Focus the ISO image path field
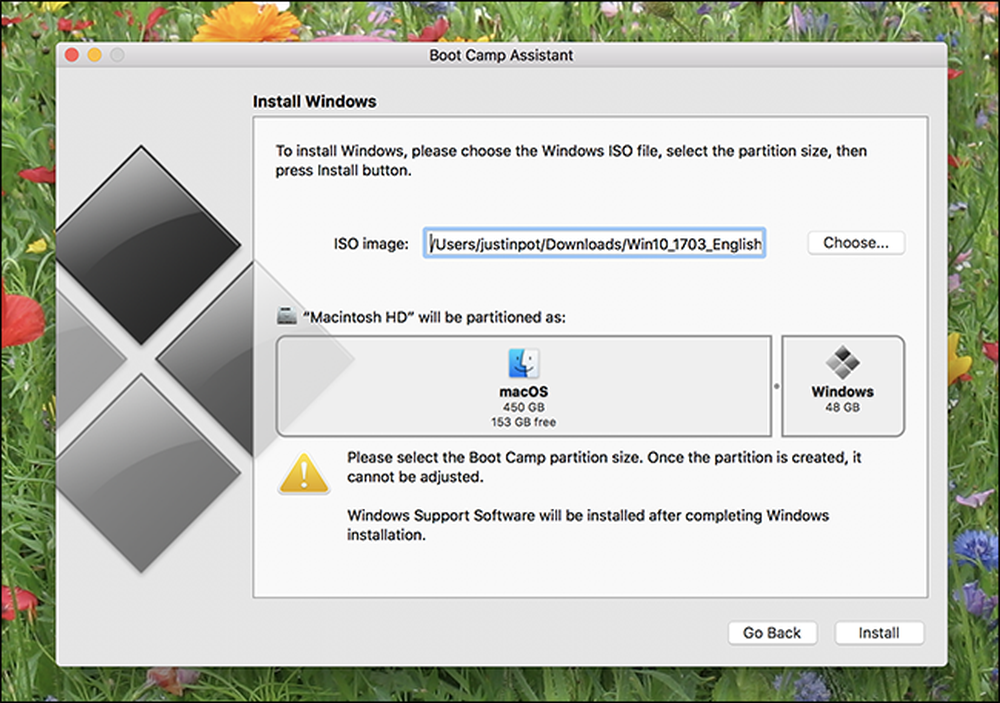Viewport: 1000px width, 703px height. click(594, 243)
